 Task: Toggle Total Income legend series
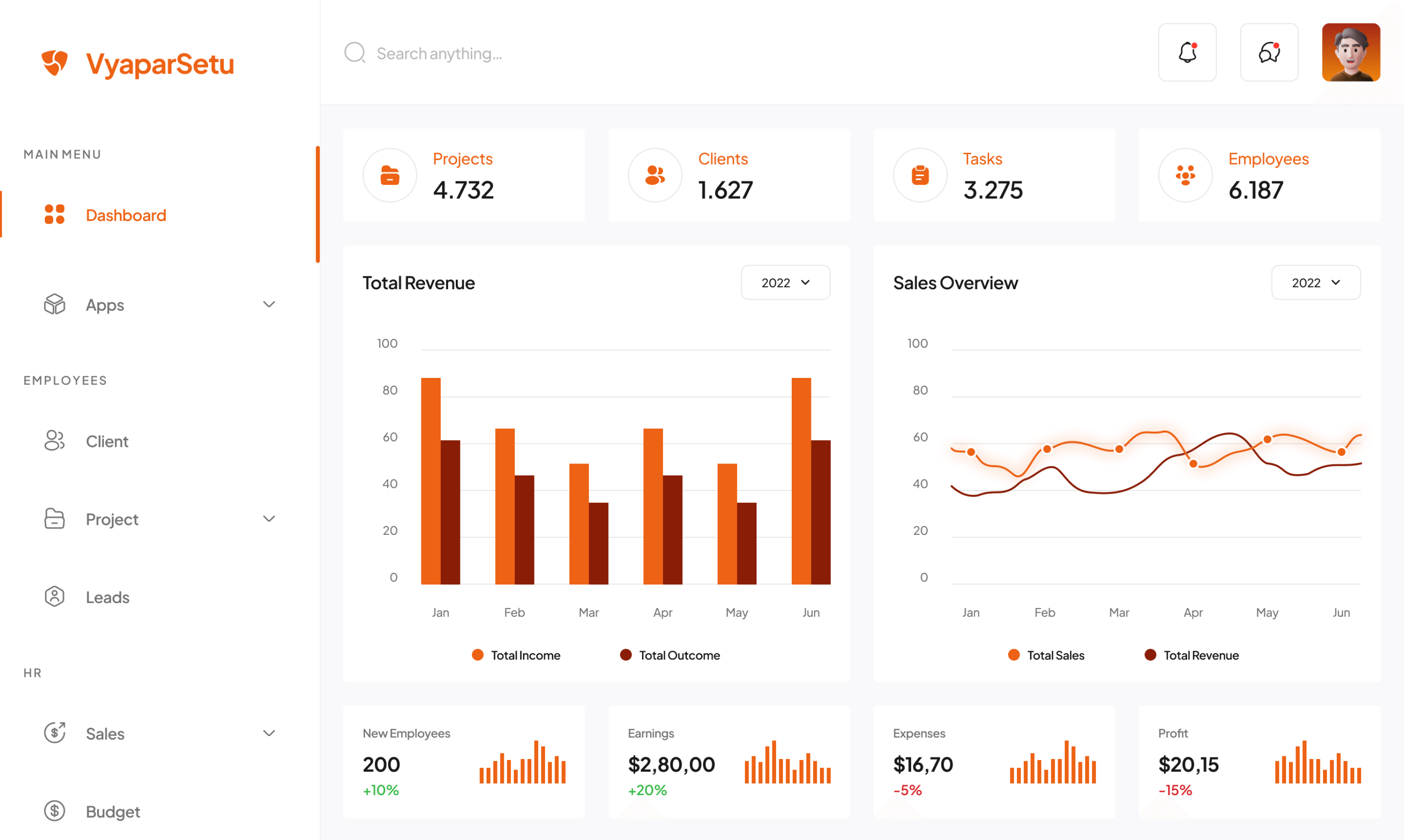(516, 655)
